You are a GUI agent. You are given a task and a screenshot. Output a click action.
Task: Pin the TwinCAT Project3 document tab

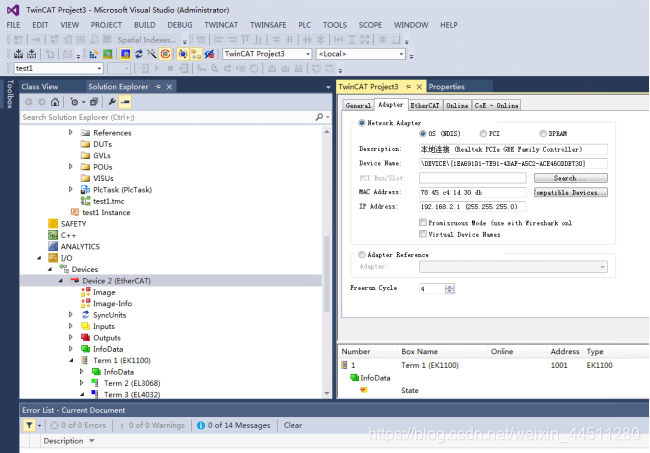coord(408,87)
